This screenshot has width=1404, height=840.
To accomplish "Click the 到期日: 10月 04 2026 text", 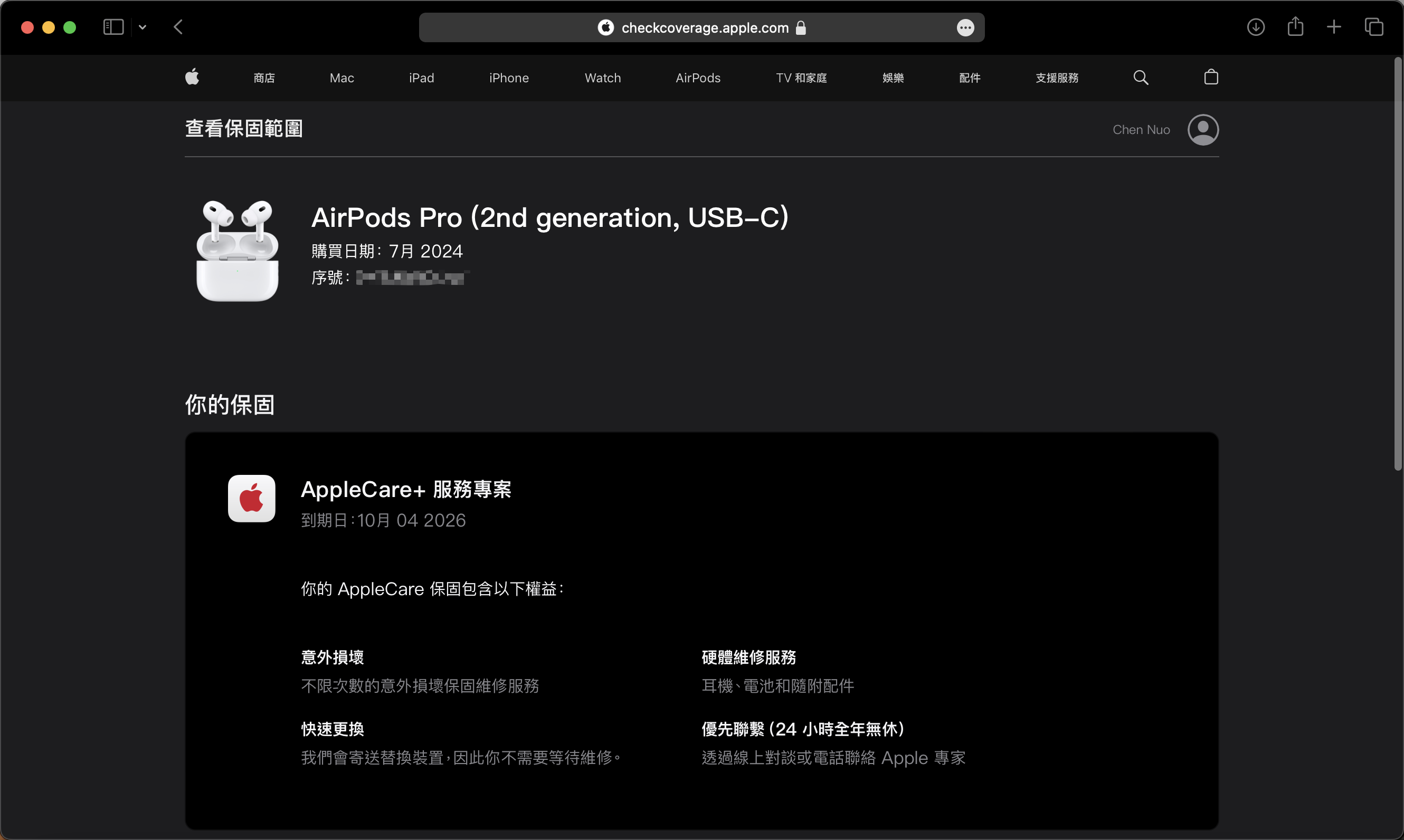I will tap(383, 520).
